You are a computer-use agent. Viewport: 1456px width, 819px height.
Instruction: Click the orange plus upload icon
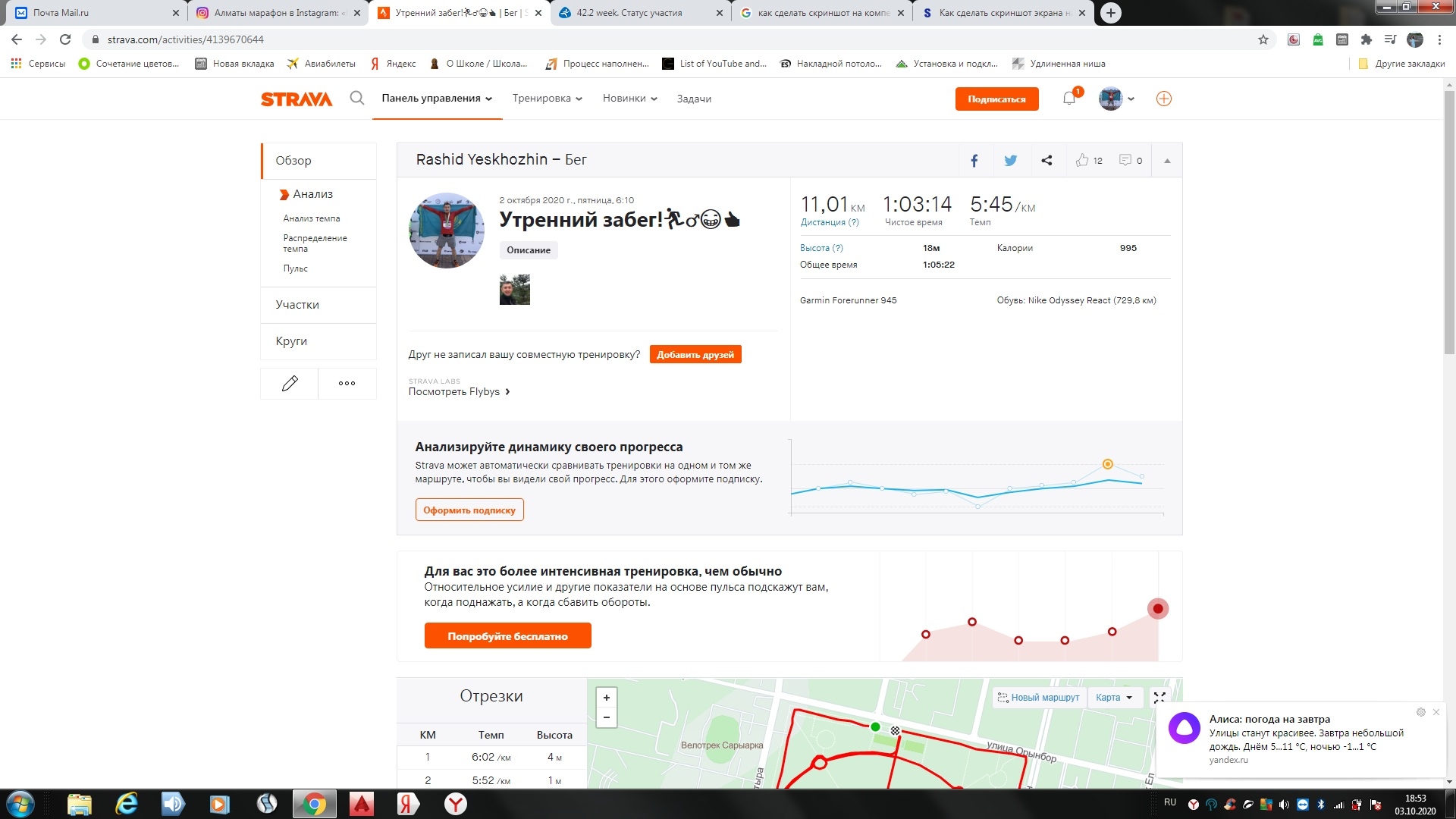tap(1163, 99)
